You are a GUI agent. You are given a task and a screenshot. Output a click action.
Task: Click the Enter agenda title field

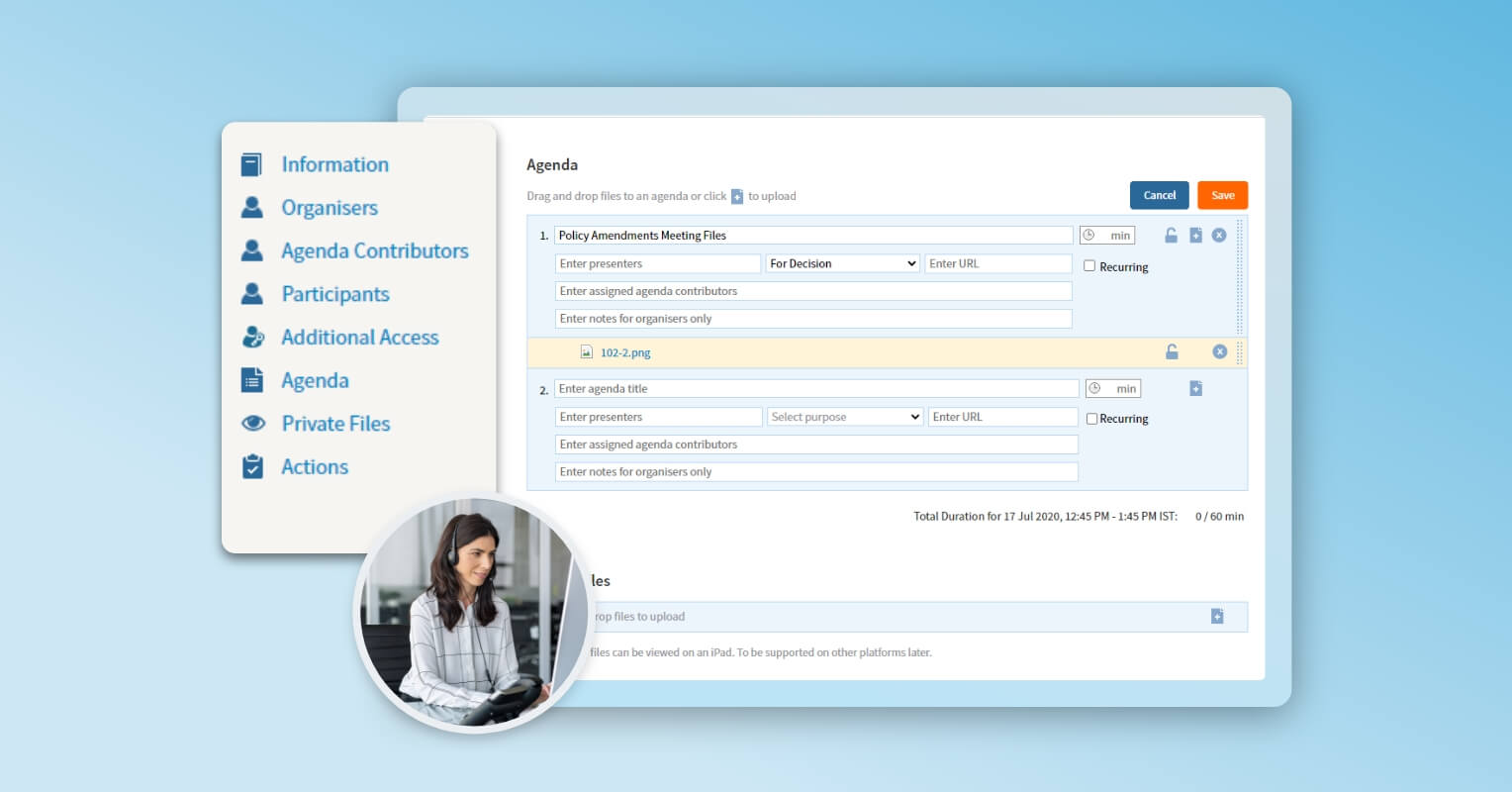816,389
